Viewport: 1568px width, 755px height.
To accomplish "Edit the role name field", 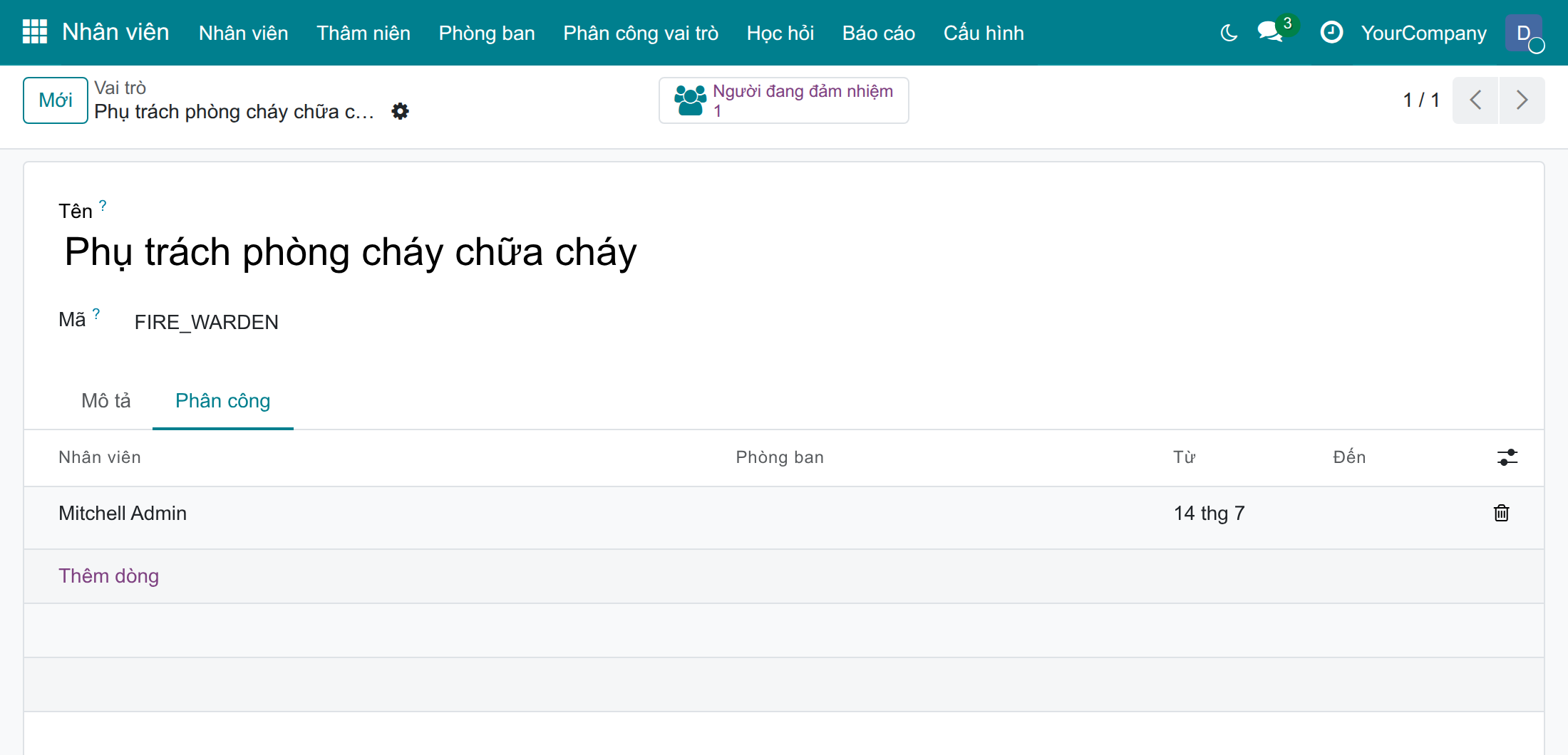I will (x=784, y=252).
